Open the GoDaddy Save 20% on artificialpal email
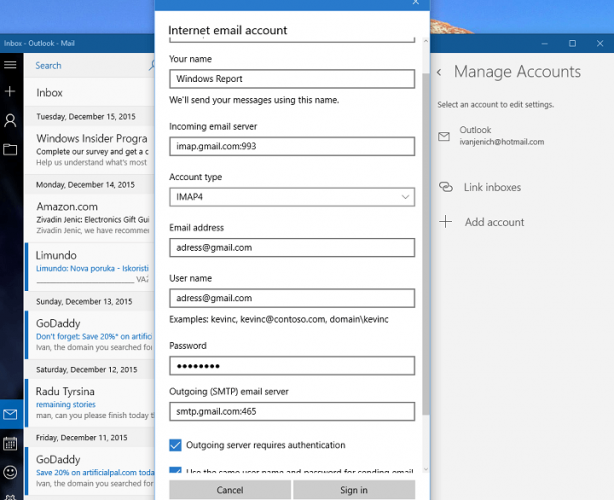This screenshot has width=614, height=500. pyautogui.click(x=90, y=471)
